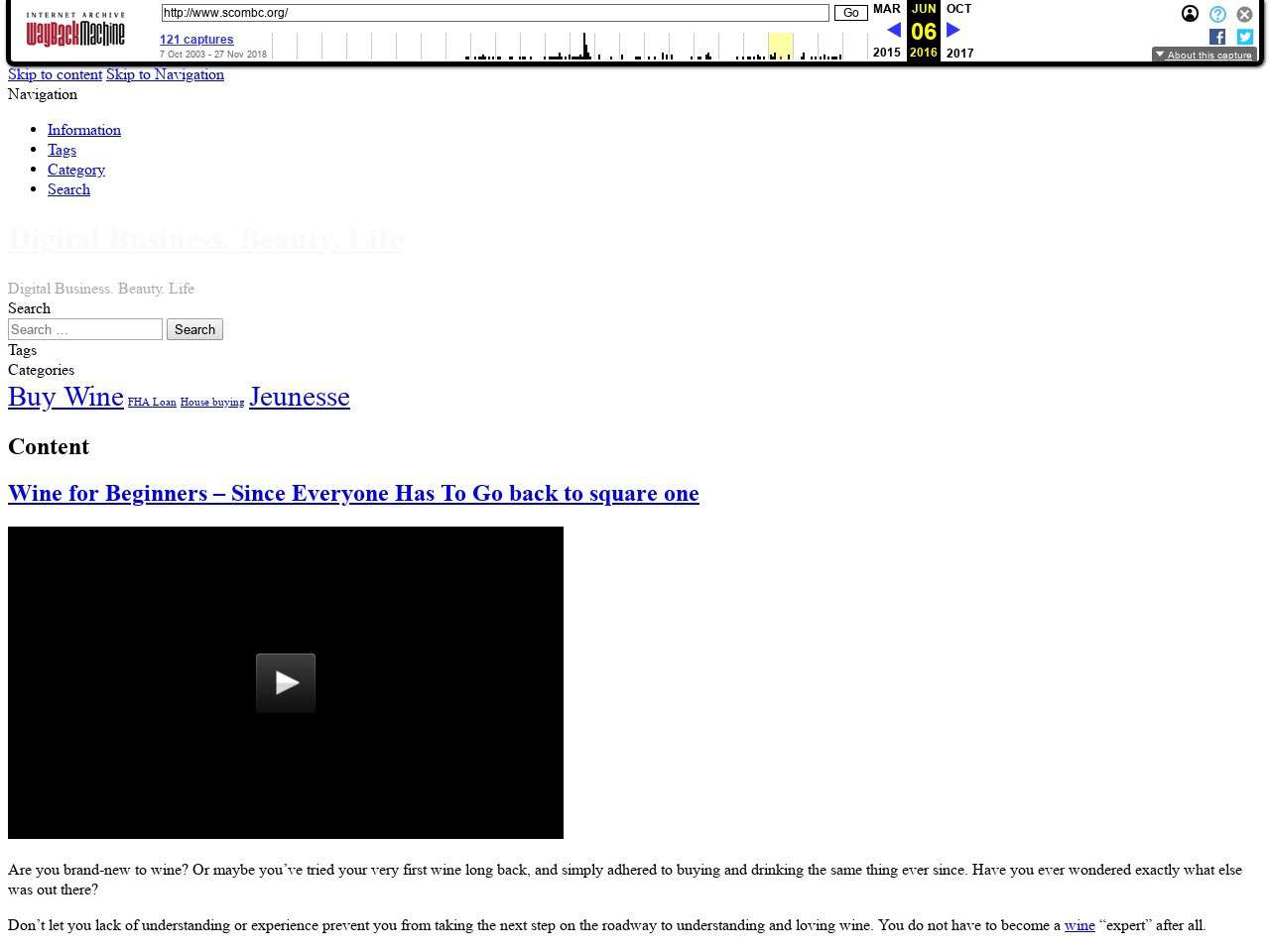
Task: Jump to the 2015 capture year
Action: [886, 53]
